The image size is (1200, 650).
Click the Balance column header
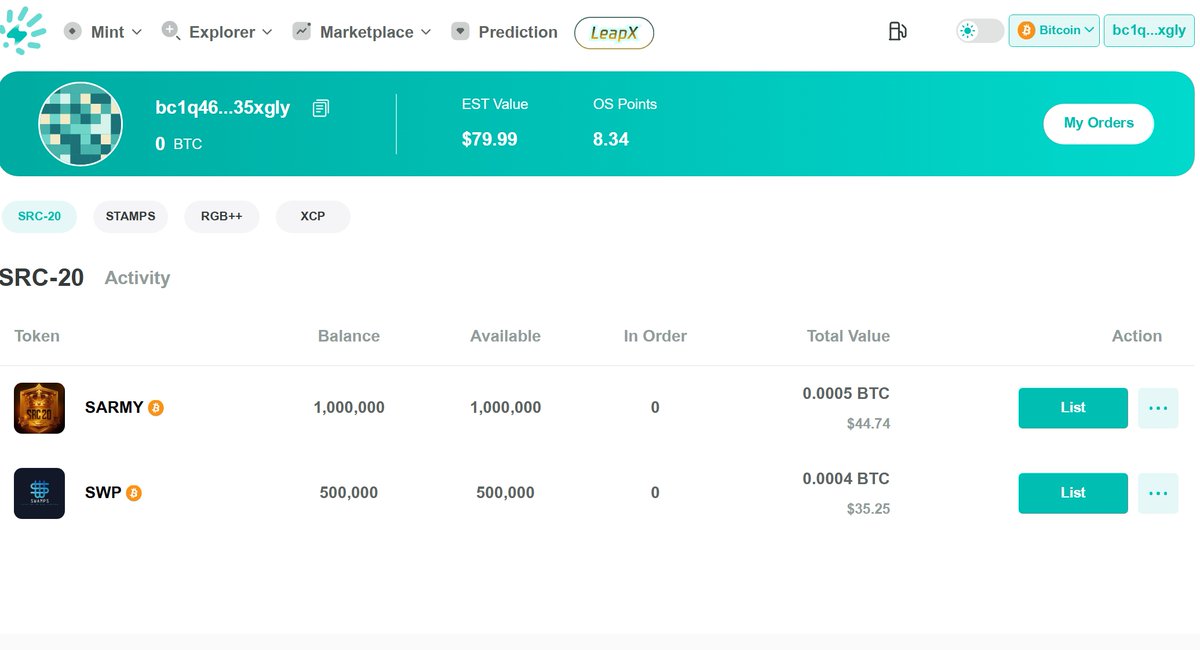click(x=349, y=336)
